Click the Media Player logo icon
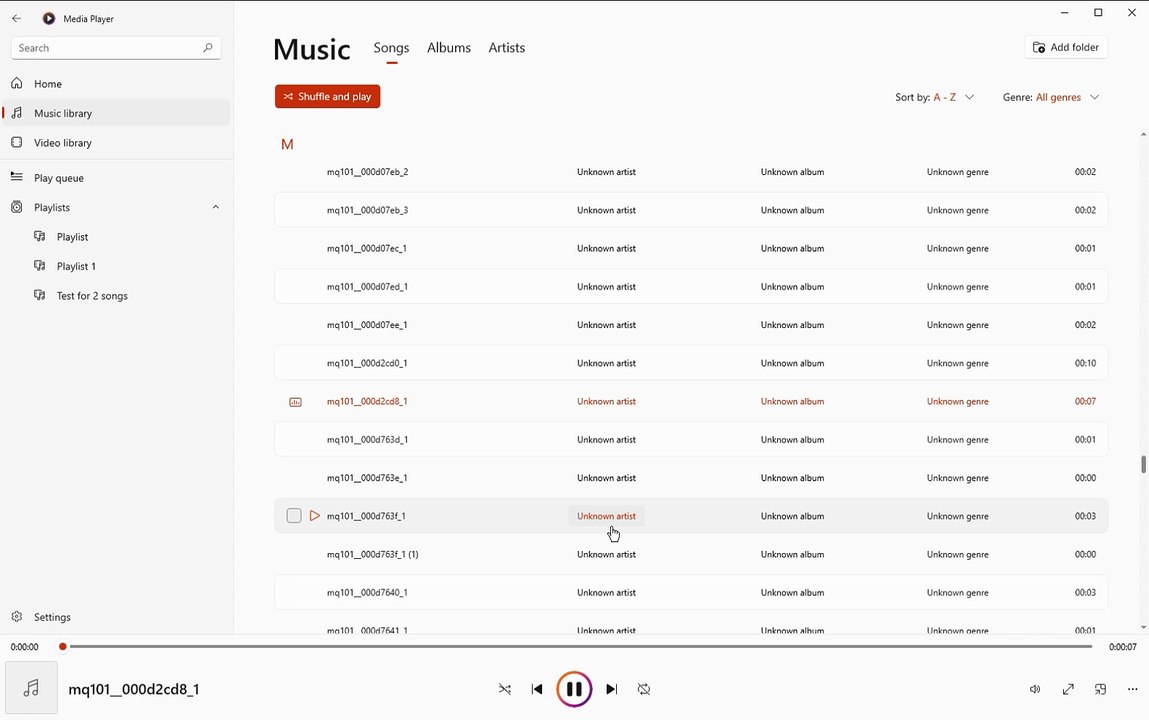This screenshot has width=1149, height=720. point(48,18)
